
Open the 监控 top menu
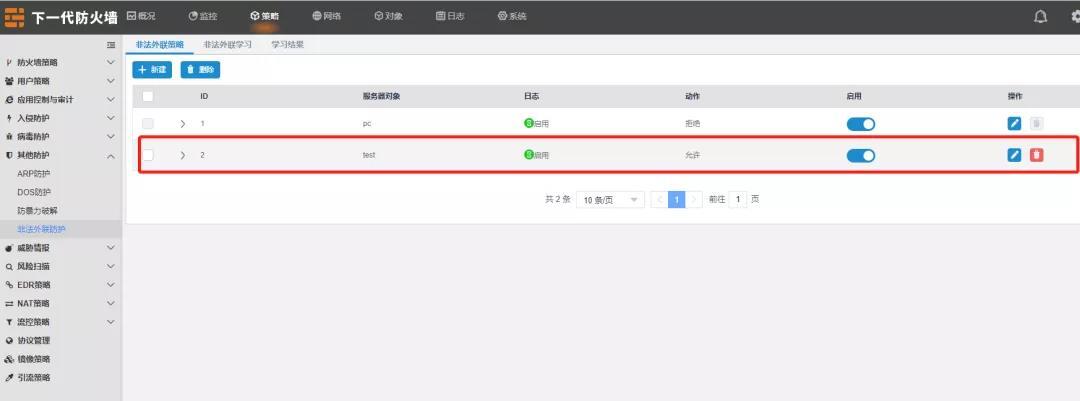click(202, 16)
